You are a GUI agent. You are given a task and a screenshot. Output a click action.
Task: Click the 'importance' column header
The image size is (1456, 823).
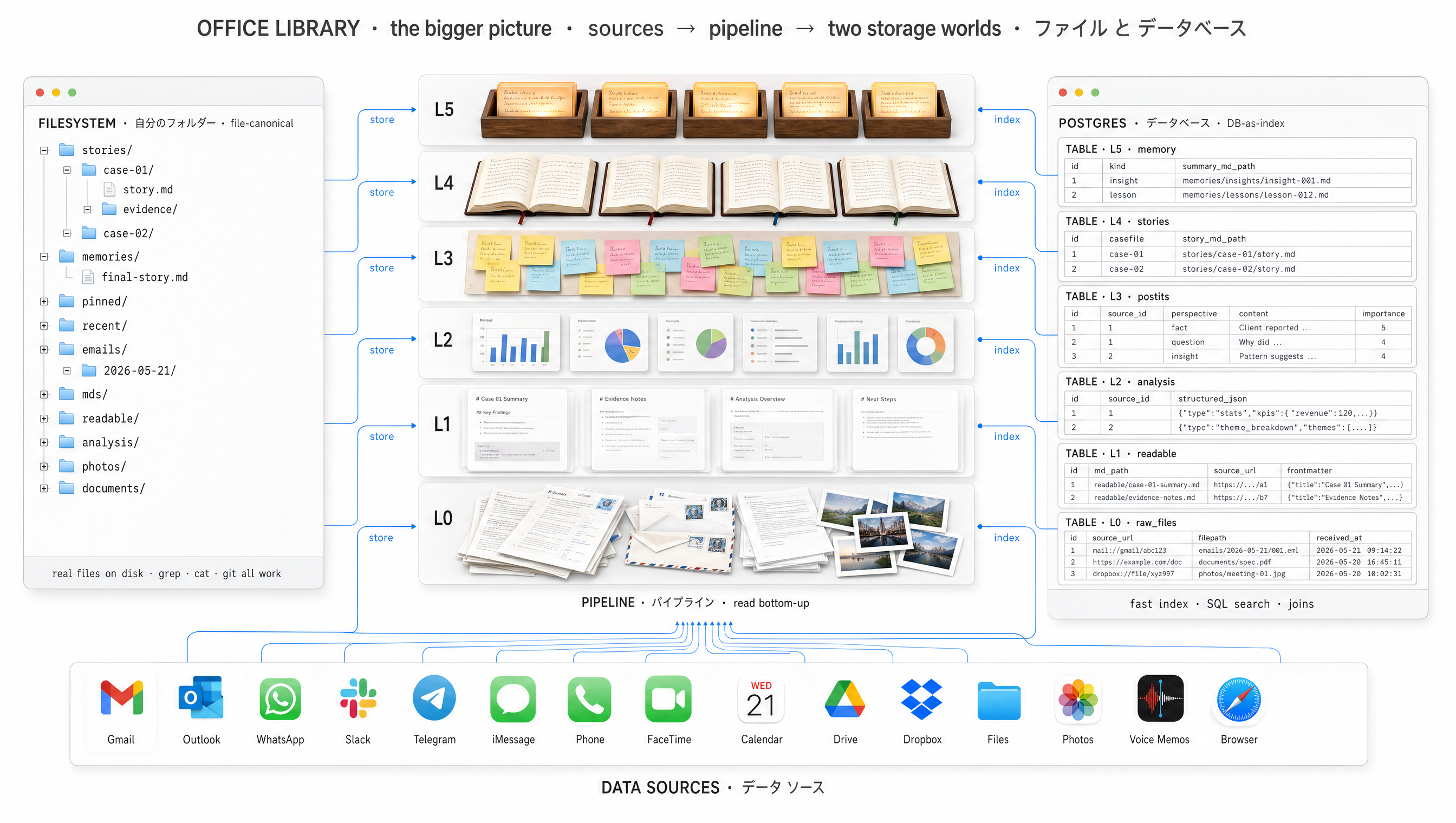[1382, 313]
